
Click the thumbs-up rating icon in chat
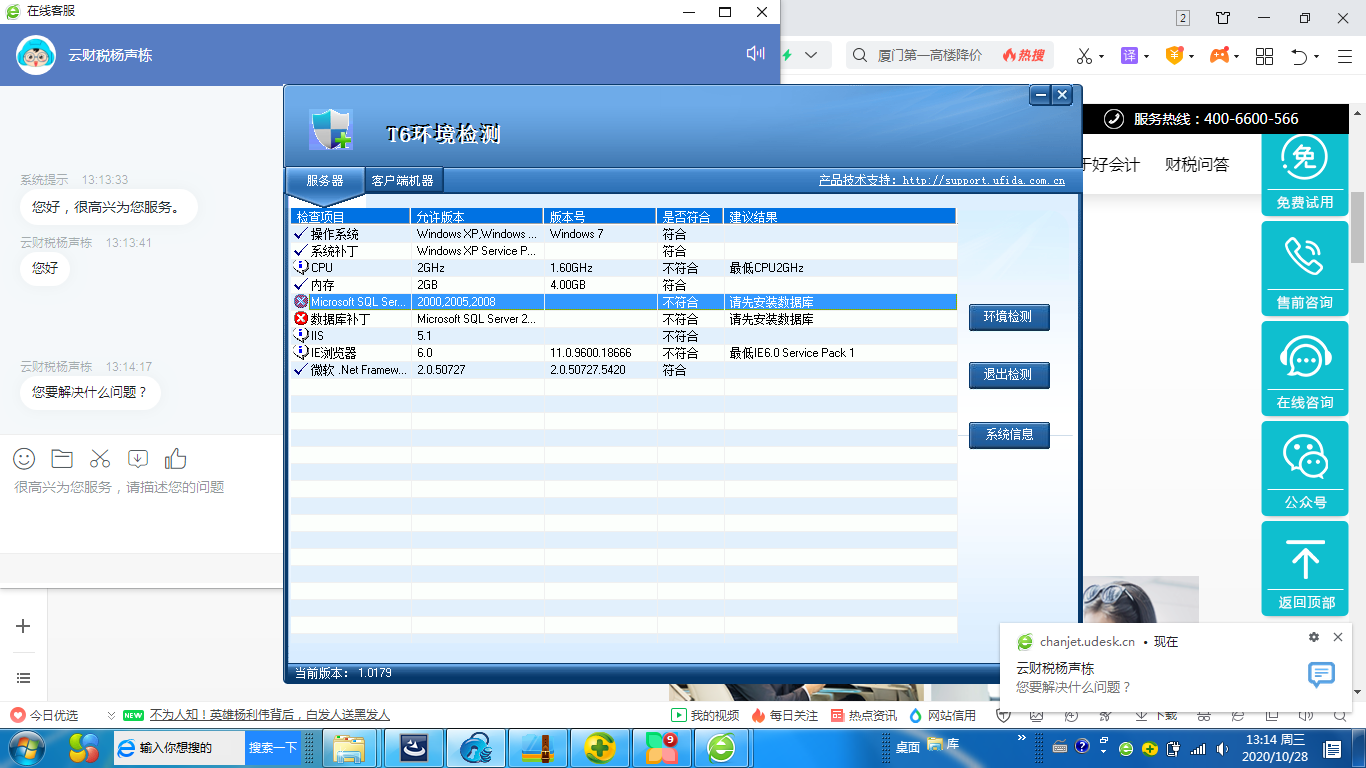176,458
